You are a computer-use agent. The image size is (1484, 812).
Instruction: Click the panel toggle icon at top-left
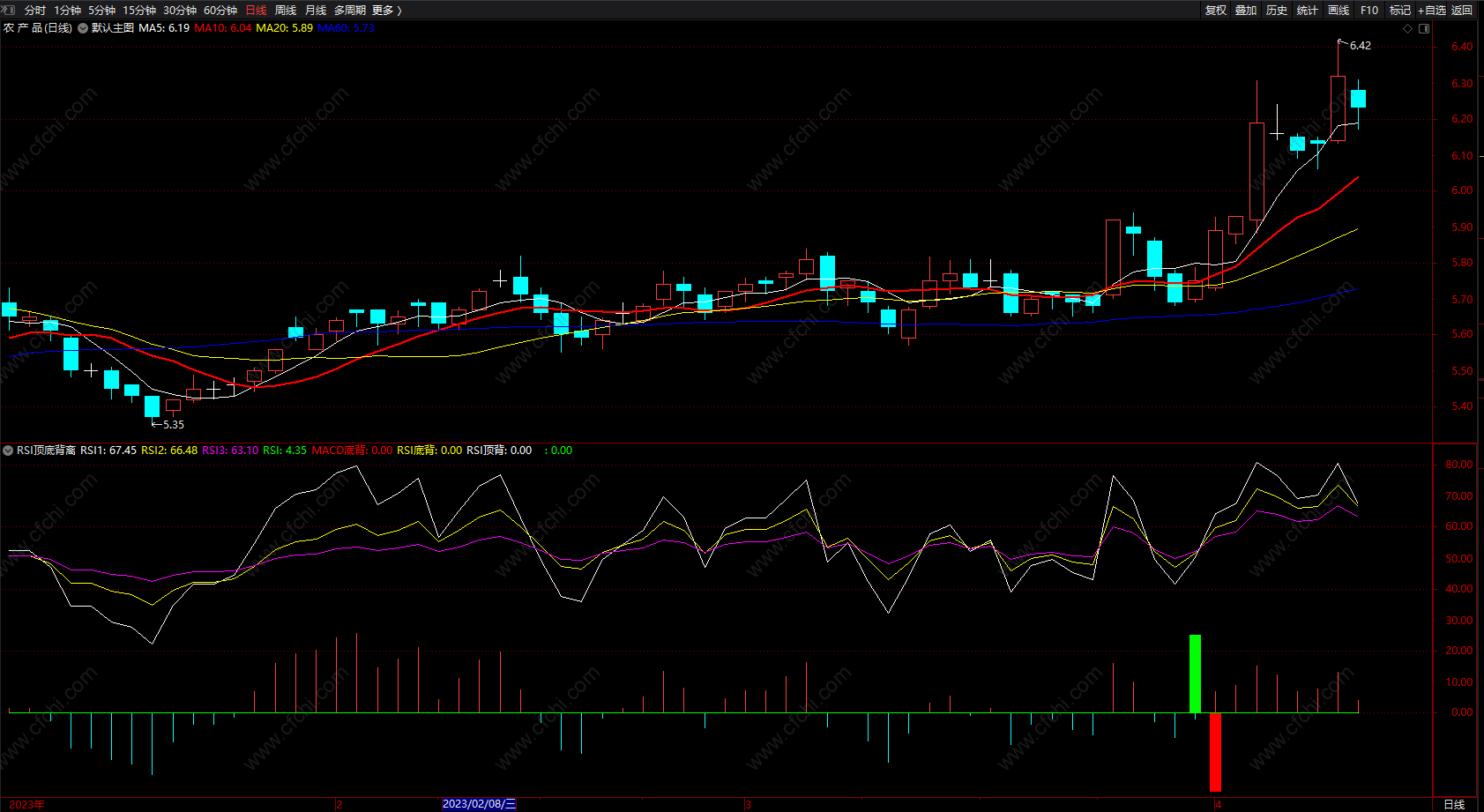coord(9,10)
